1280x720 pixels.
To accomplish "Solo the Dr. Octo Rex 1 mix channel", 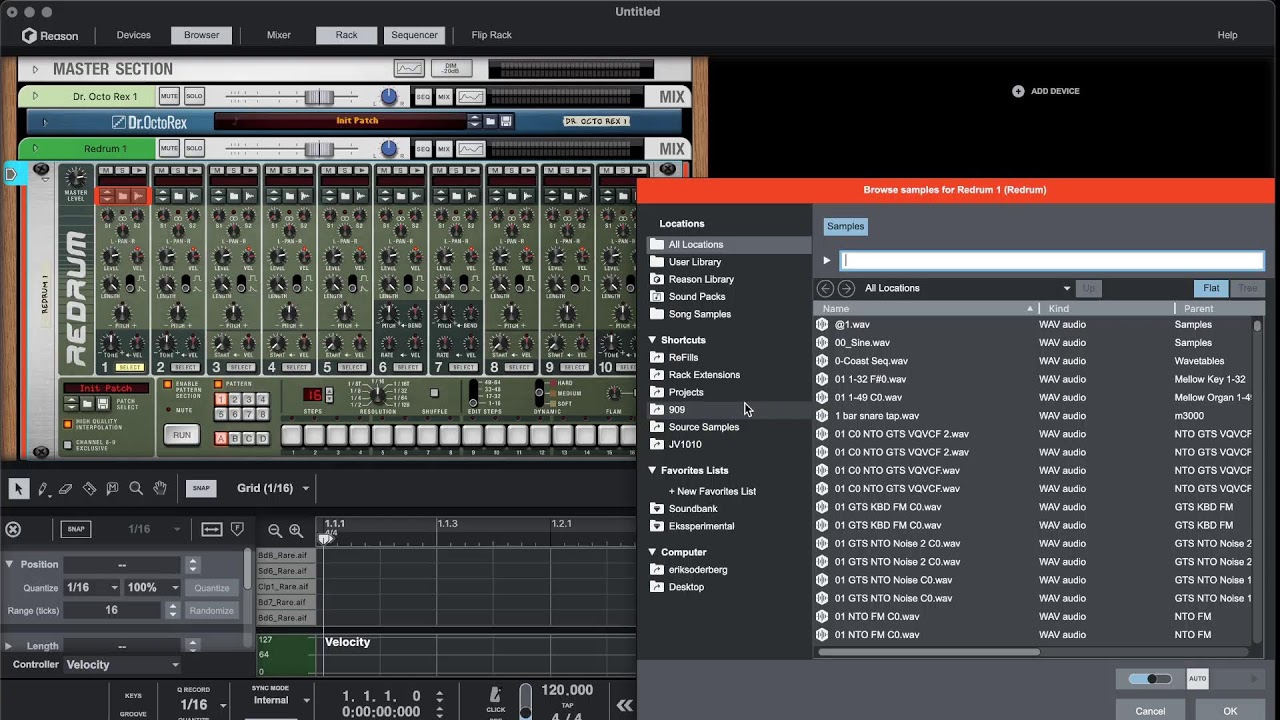I will (x=194, y=96).
